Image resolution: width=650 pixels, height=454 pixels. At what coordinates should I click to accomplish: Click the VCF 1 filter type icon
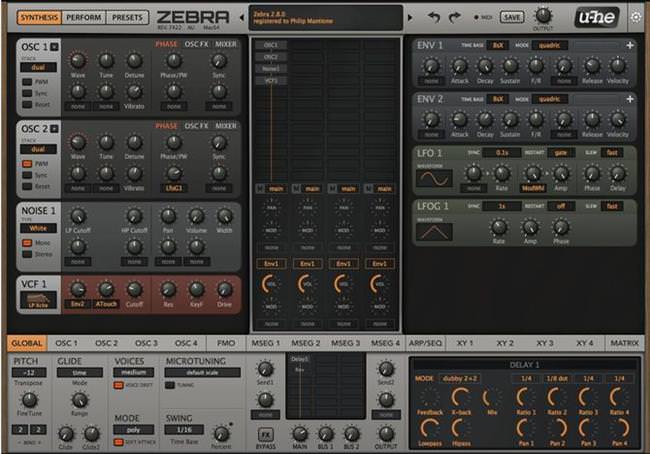pyautogui.click(x=38, y=300)
